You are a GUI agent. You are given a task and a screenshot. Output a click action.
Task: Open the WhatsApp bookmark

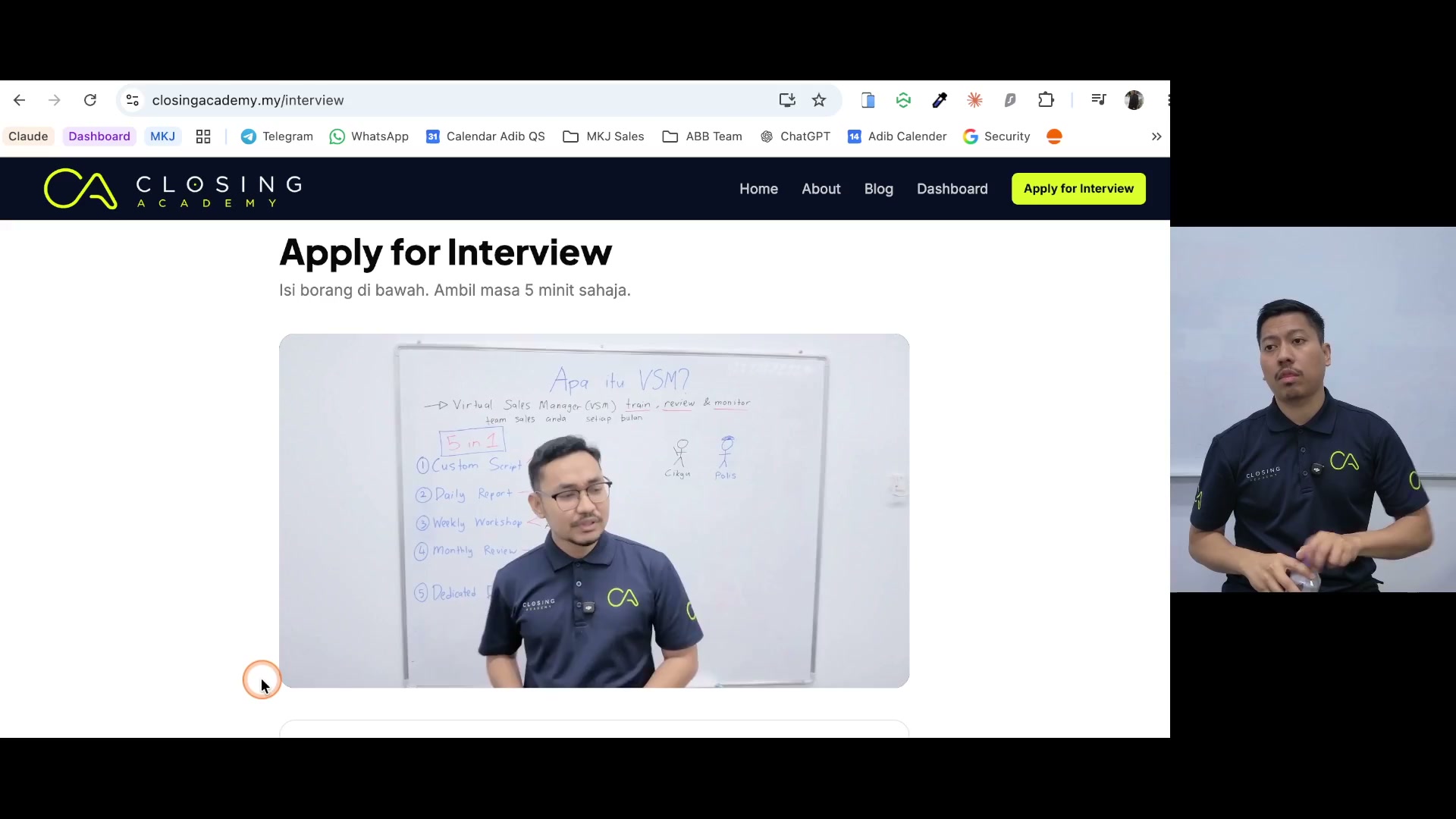pyautogui.click(x=369, y=136)
